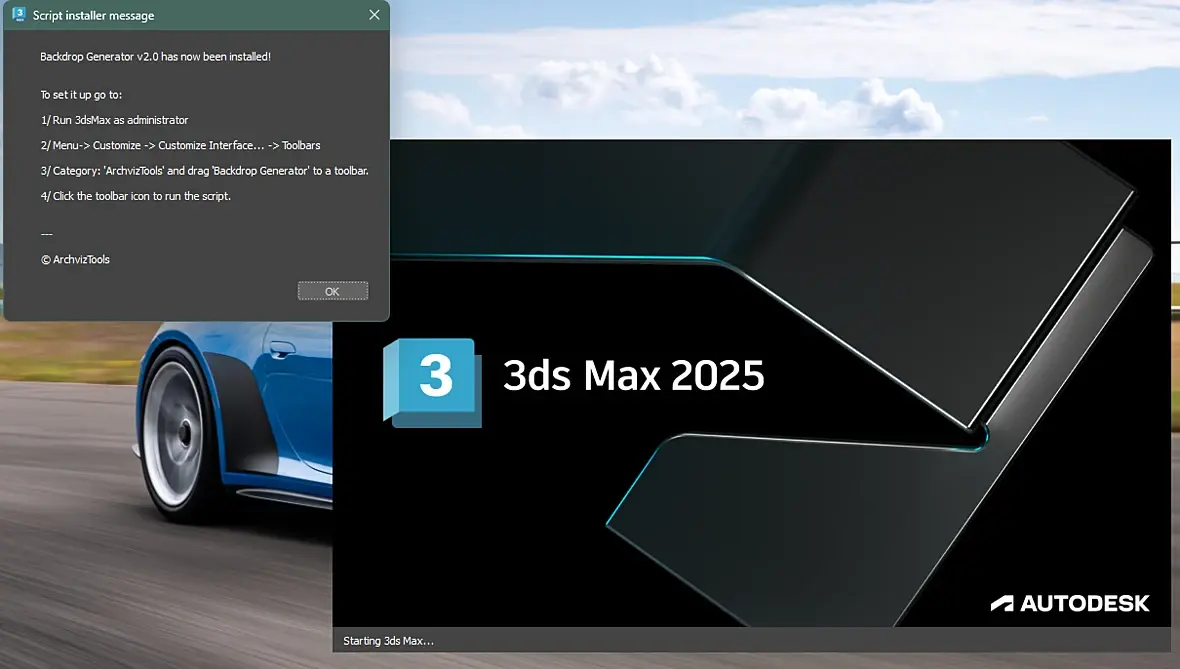This screenshot has width=1180, height=669.
Task: Click the "1/ Run 3dsMax as administrator" line
Action: click(114, 120)
